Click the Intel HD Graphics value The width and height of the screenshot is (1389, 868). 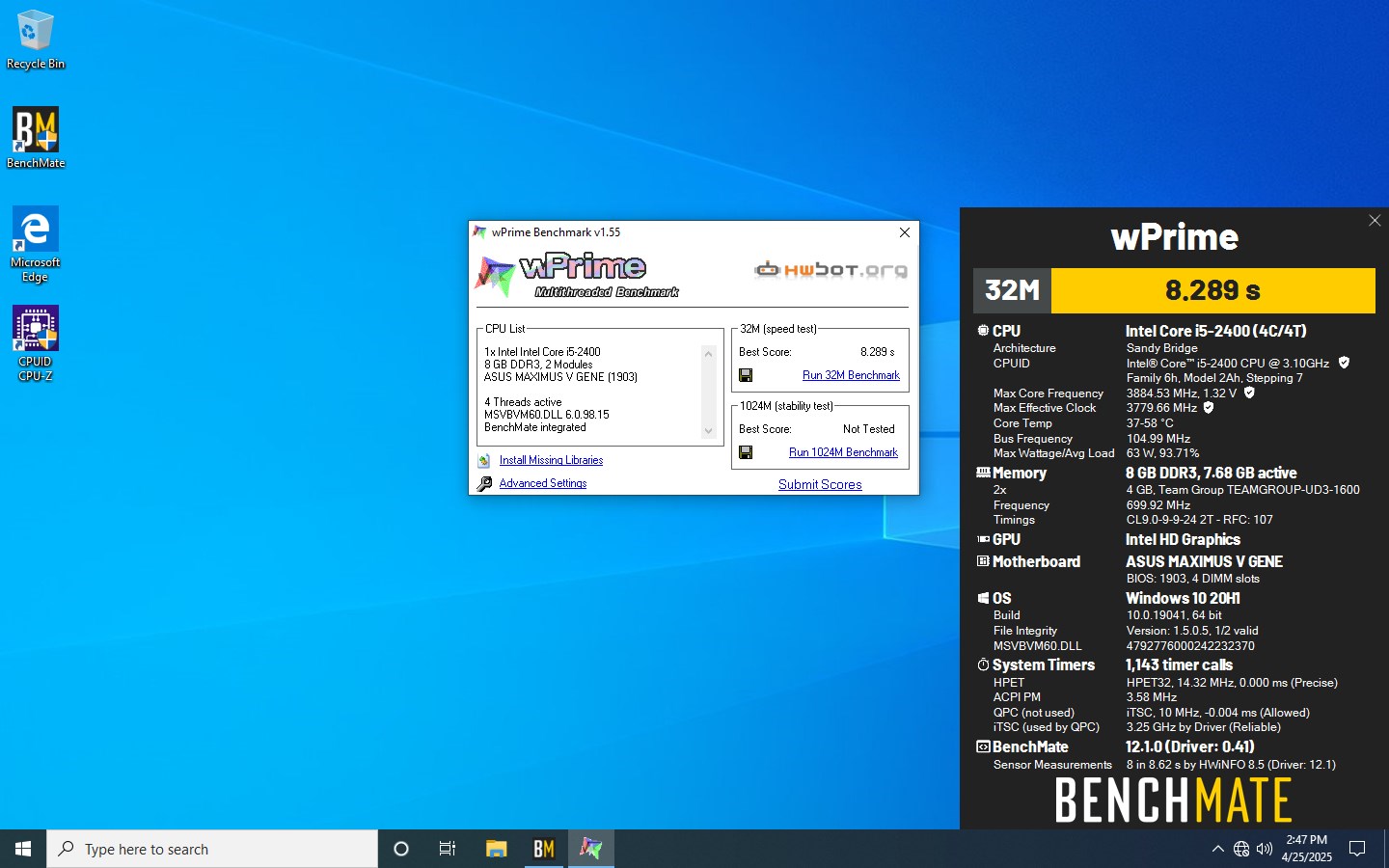tap(1183, 539)
